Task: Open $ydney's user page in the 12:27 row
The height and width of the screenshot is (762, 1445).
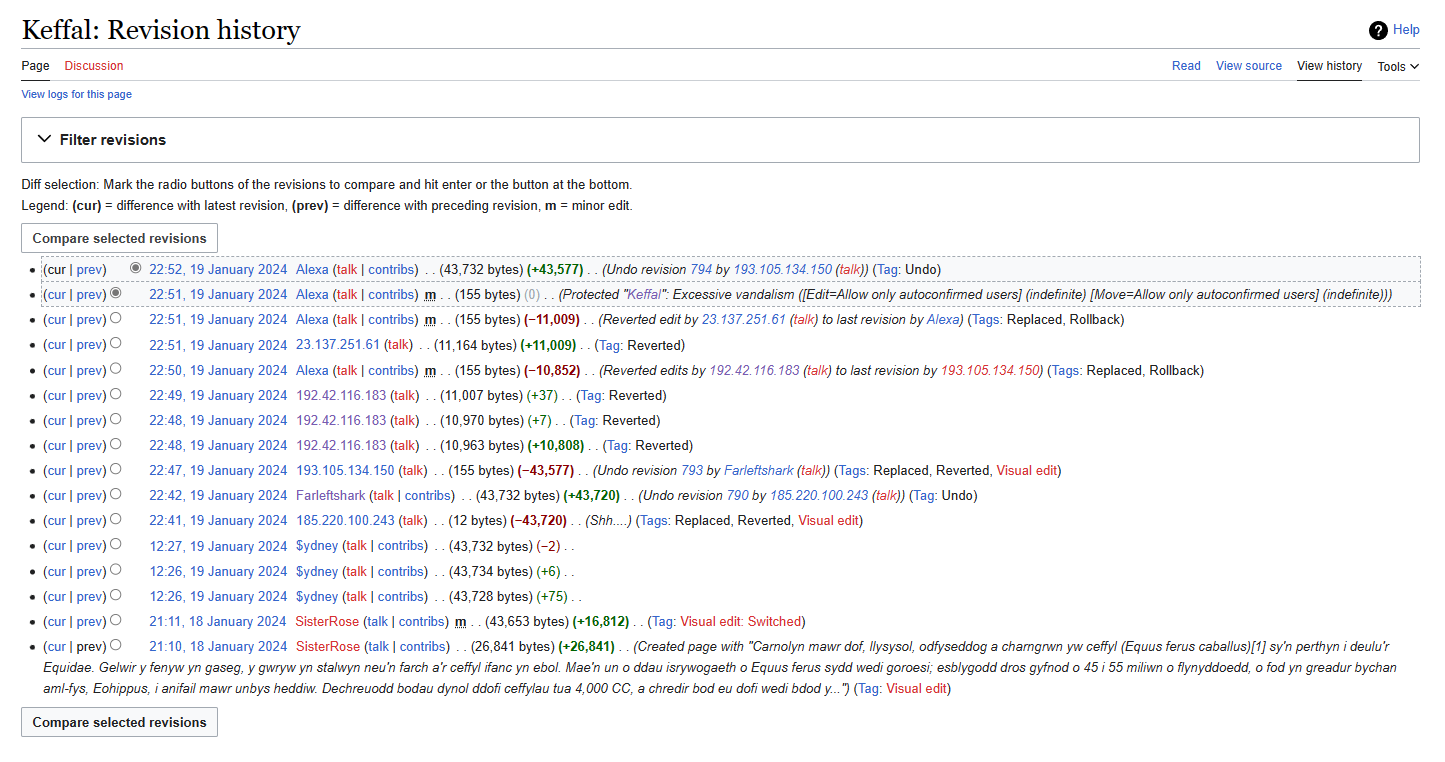Action: [x=317, y=547]
